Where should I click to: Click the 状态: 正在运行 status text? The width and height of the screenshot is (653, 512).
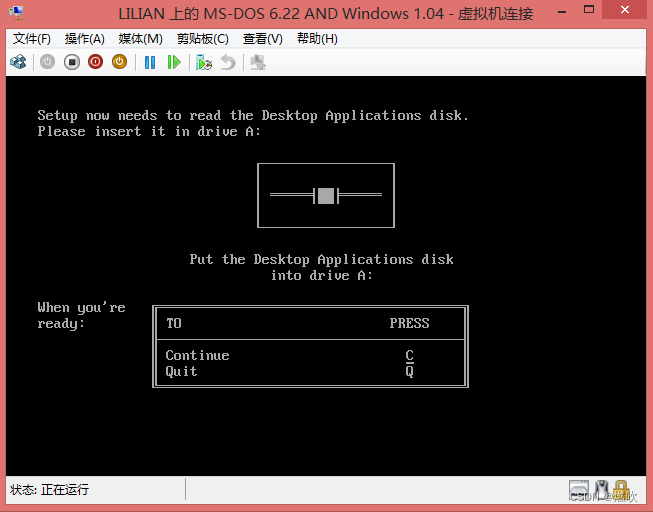(49, 490)
